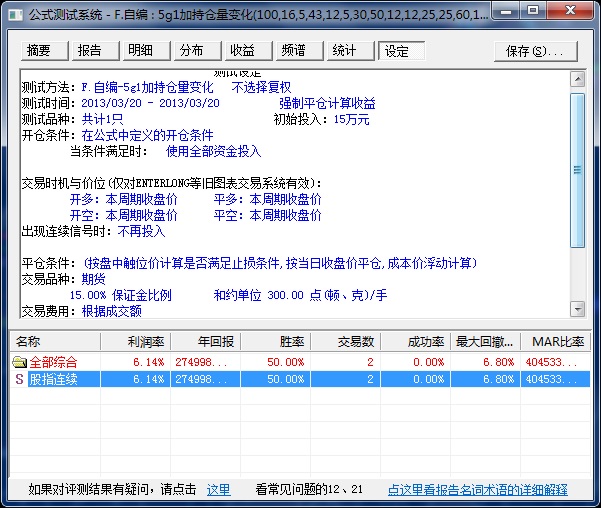Screen dimensions: 601x508
Task: Sort by the 成功率 column header
Action: [416, 341]
